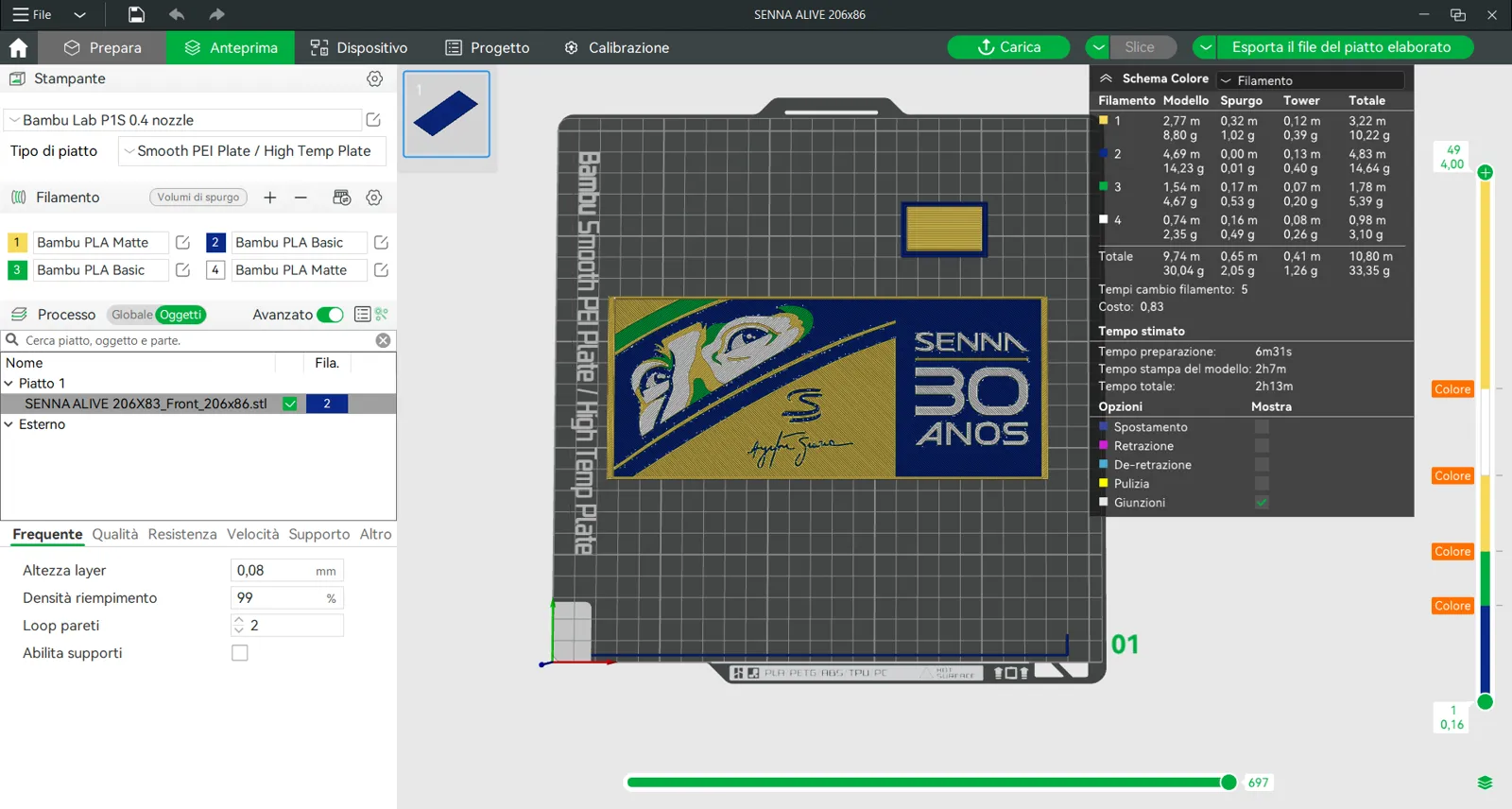Edit filament 2 Bambu PLA Basic preset
Viewport: 1512px width, 809px height.
point(382,243)
